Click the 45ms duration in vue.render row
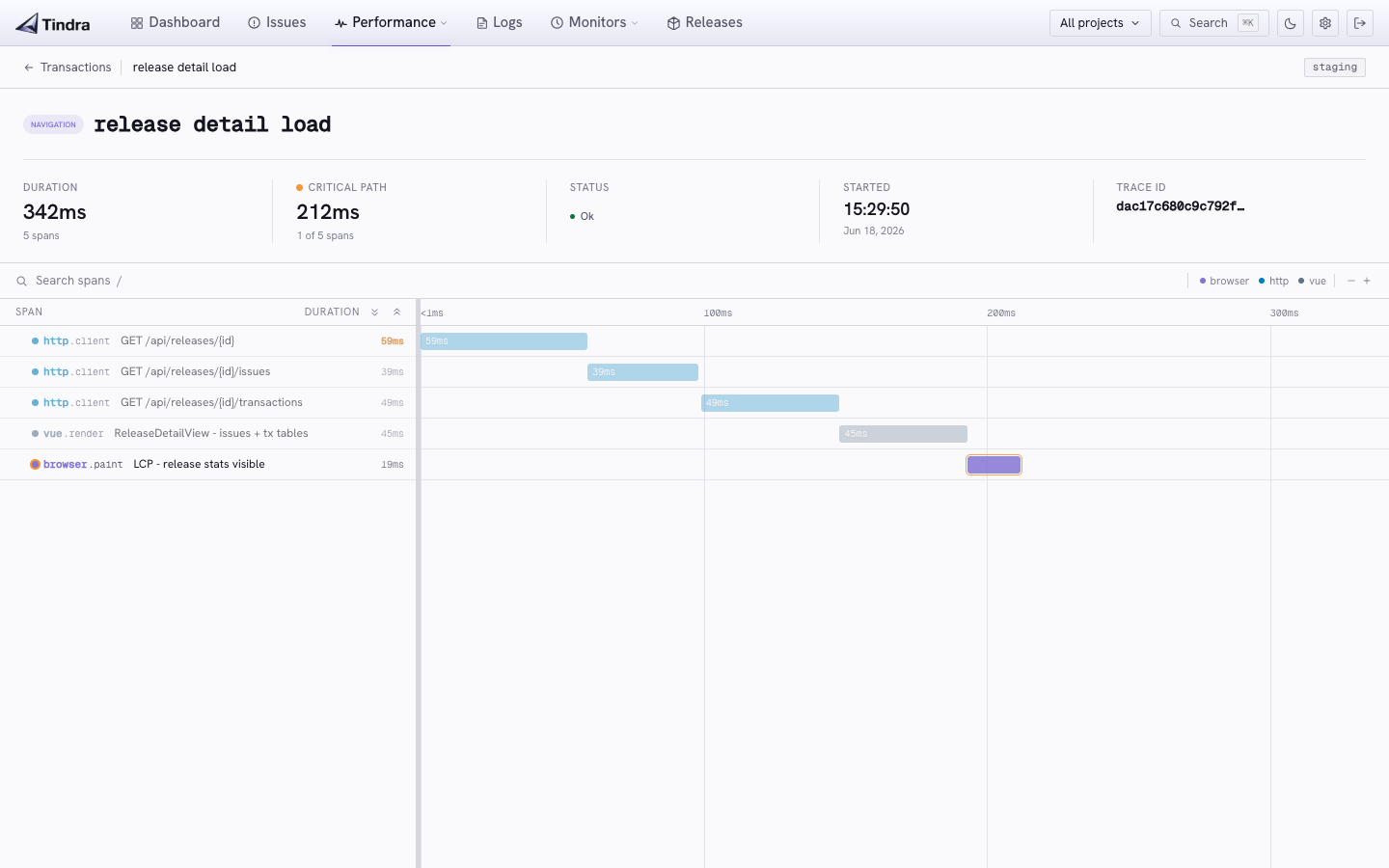This screenshot has height=868, width=1389. (392, 434)
